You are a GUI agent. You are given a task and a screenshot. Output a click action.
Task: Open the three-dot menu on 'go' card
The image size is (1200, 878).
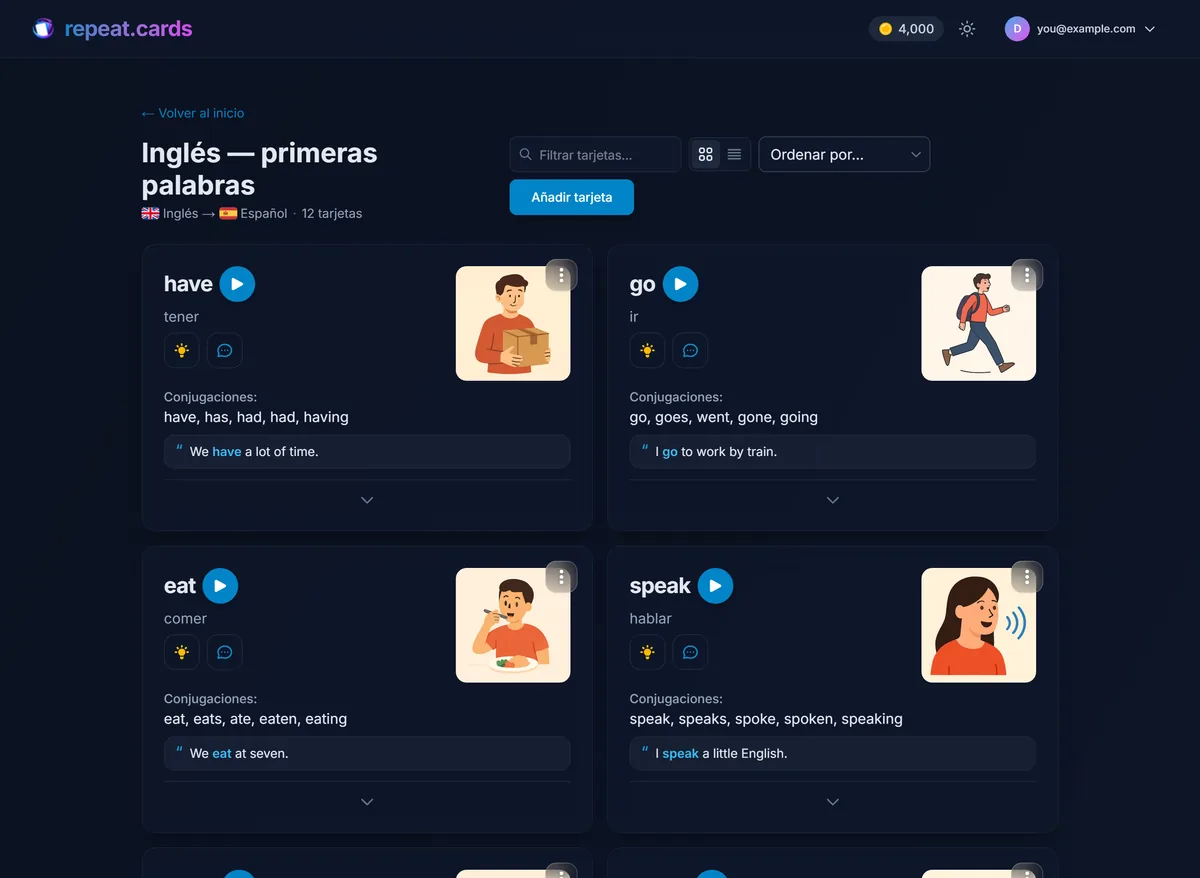pos(1027,275)
